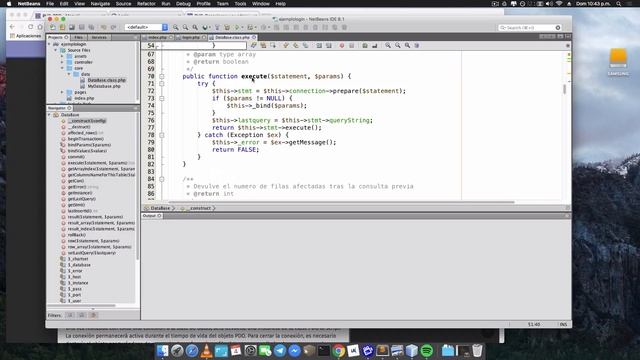Screen dimensions: 640x360
Task: Select commit method in Navigator
Action: [x=76, y=157]
